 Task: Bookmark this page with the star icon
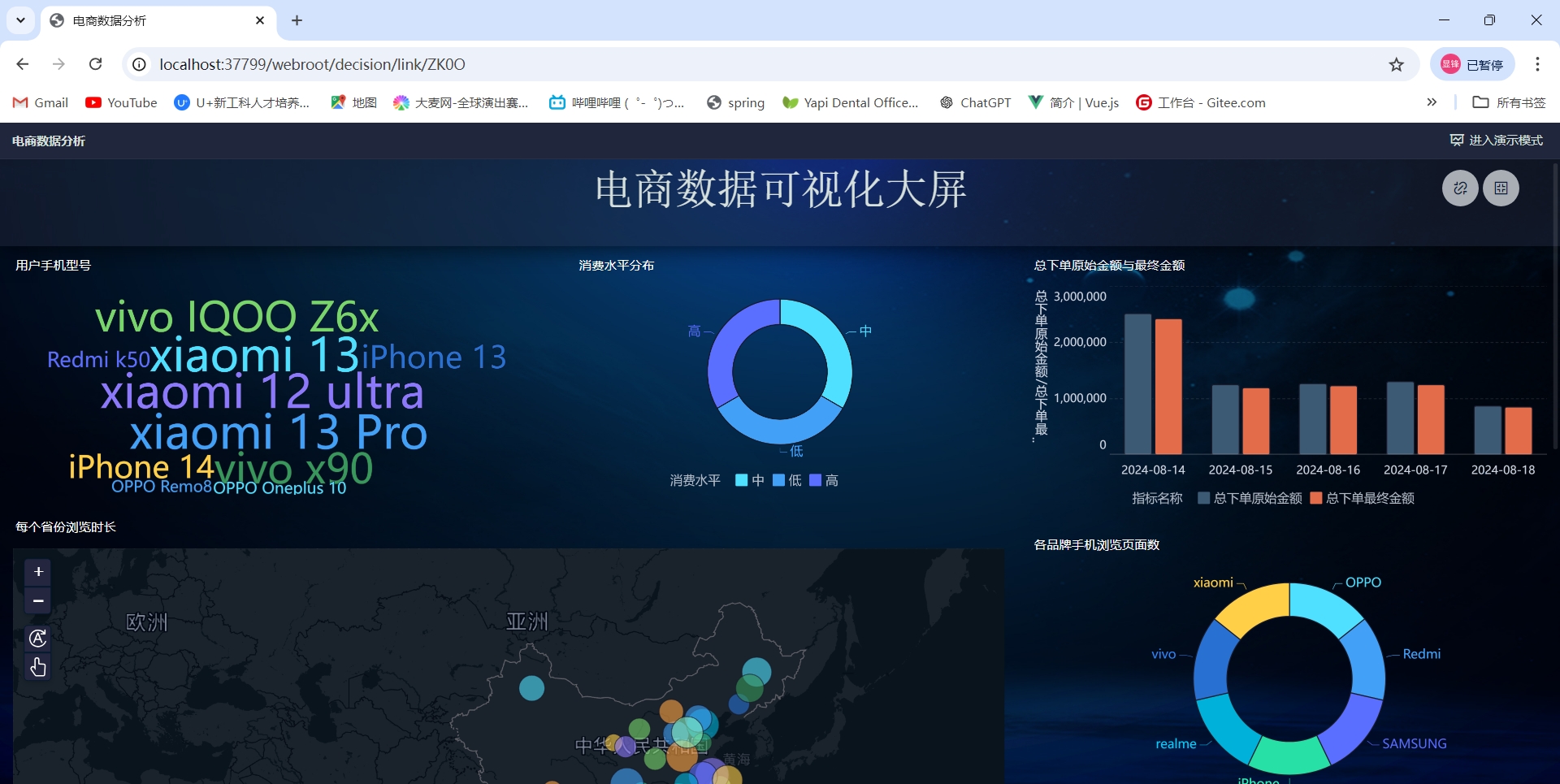(1396, 64)
